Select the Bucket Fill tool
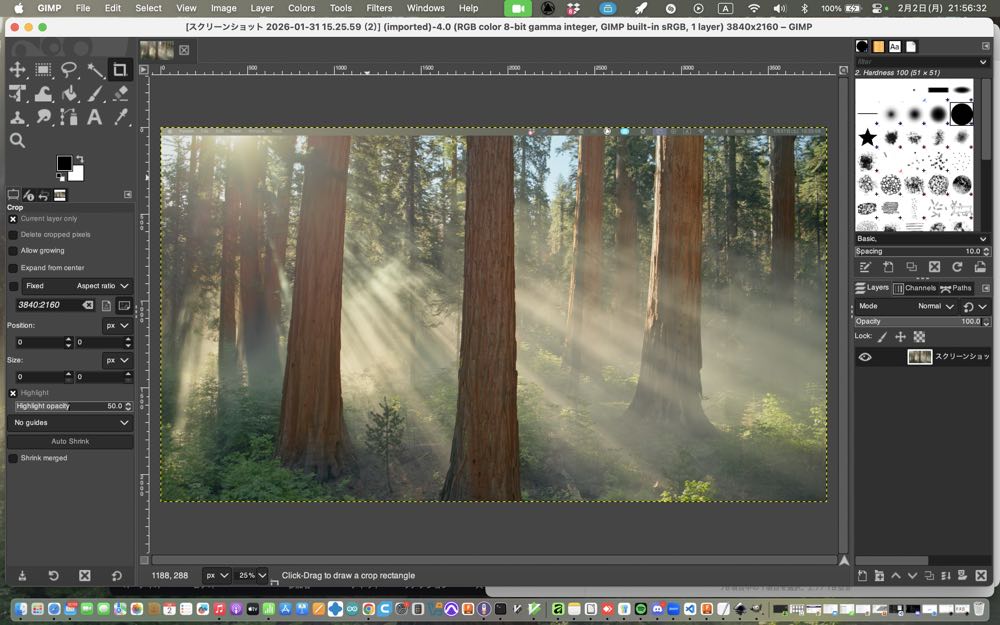The width and height of the screenshot is (1000, 625). 69,94
